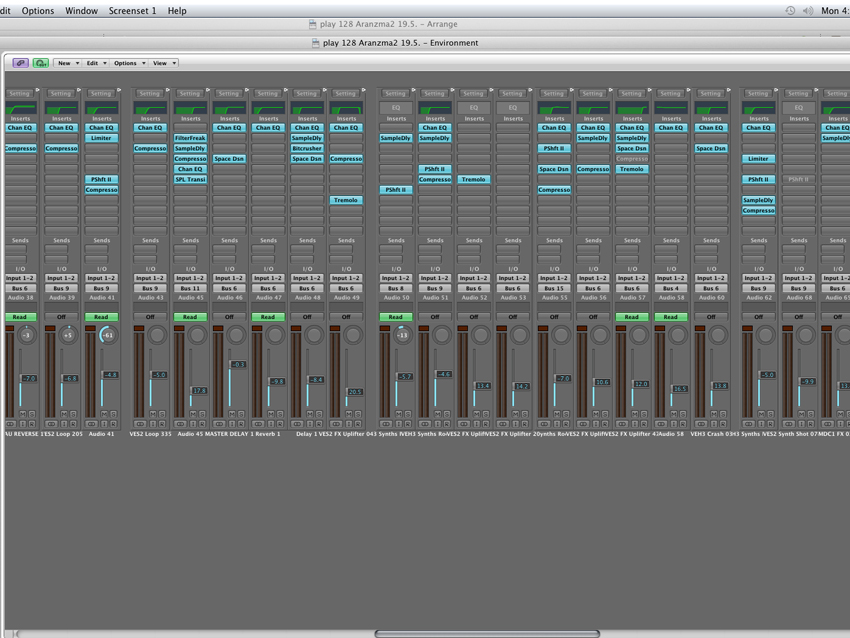Click the horizontal scrollbar thumb at window bottom
This screenshot has width=850, height=638.
487,634
